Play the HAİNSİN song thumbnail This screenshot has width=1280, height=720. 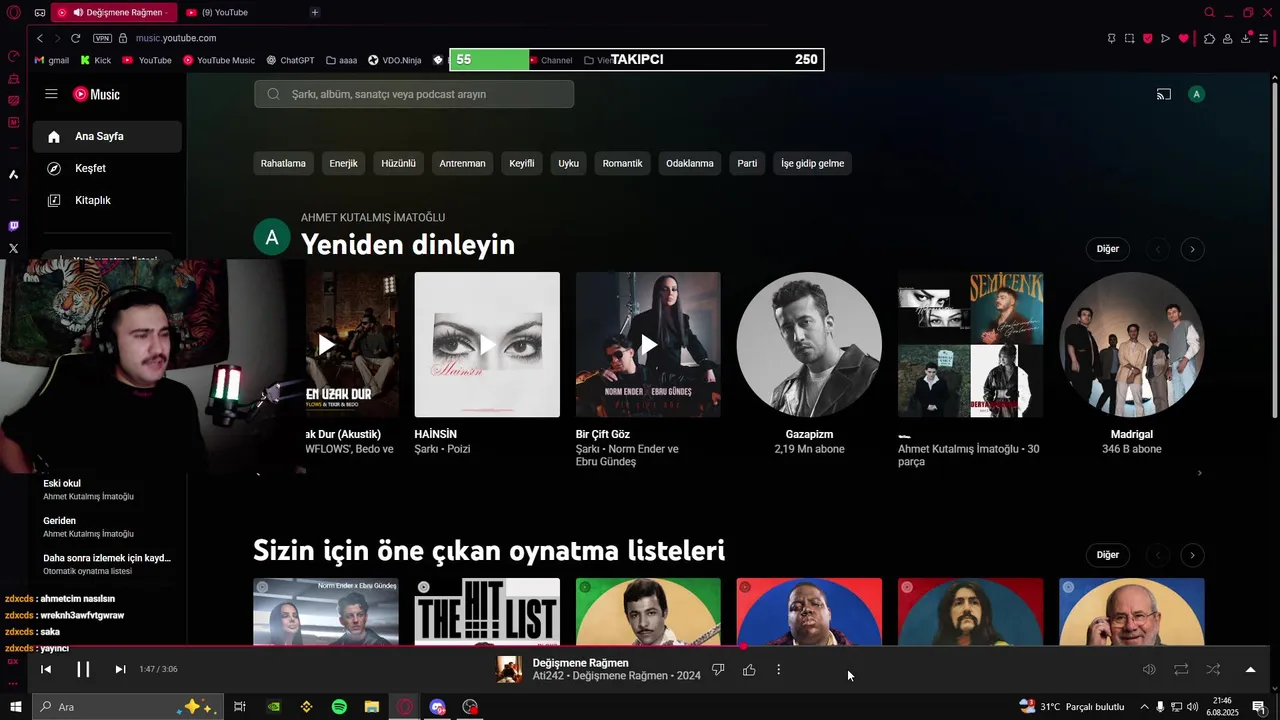point(487,345)
